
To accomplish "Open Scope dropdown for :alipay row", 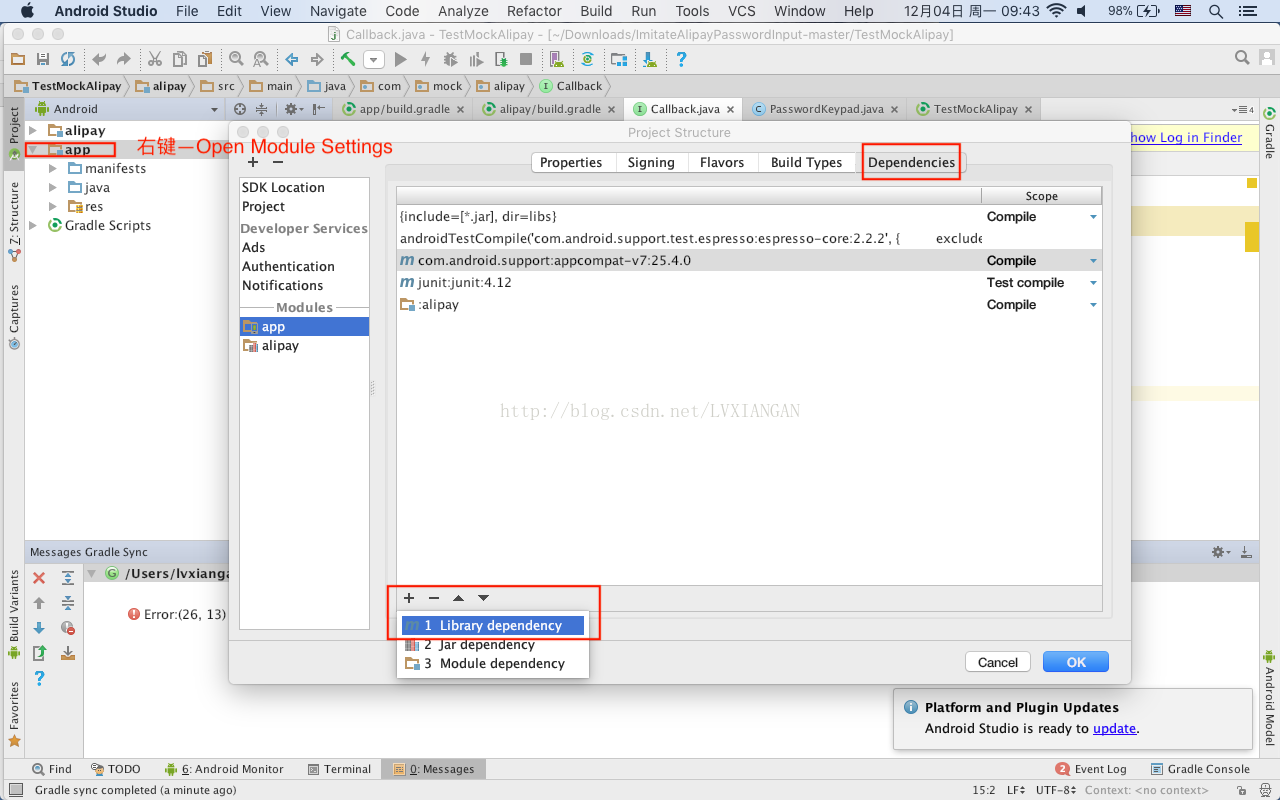I will (x=1093, y=305).
